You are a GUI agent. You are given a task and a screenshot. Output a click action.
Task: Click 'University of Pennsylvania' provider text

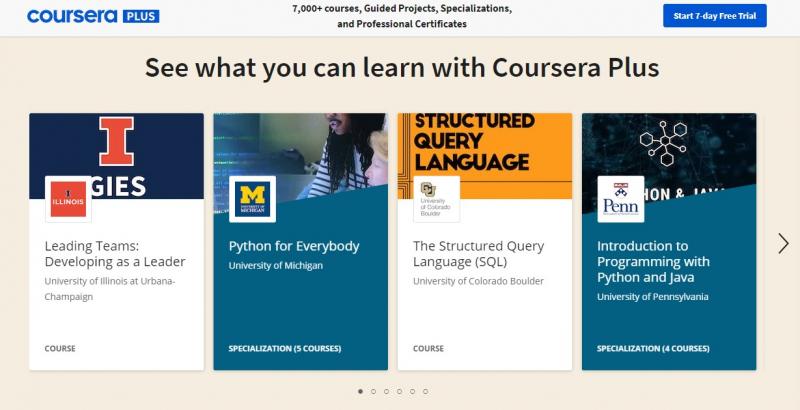[653, 297]
